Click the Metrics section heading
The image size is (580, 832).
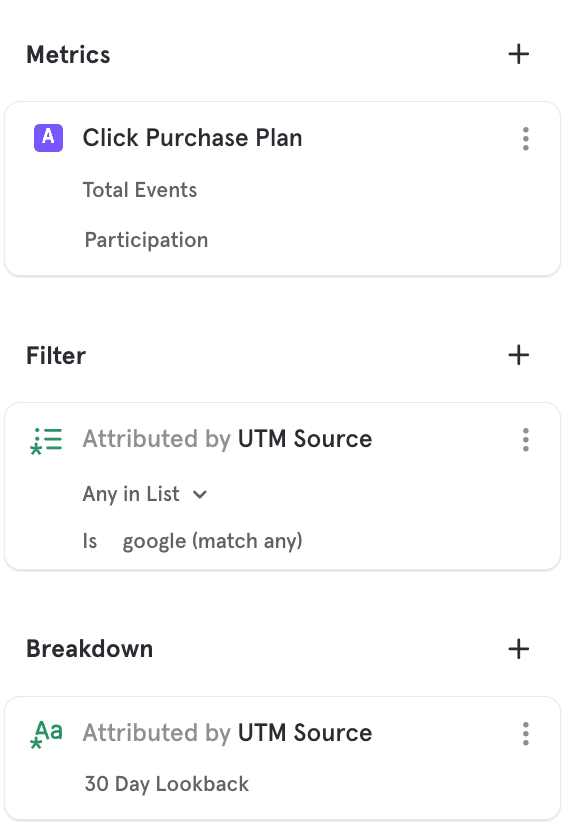click(x=68, y=55)
